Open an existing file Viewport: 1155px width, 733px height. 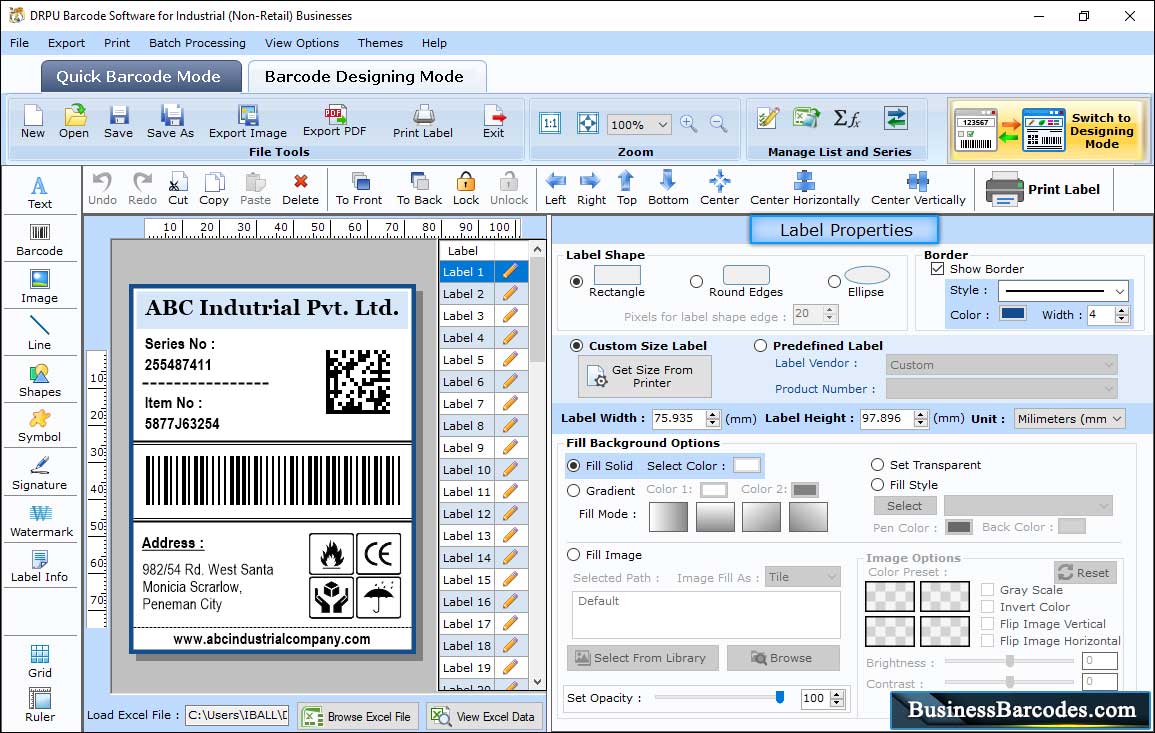tap(74, 122)
